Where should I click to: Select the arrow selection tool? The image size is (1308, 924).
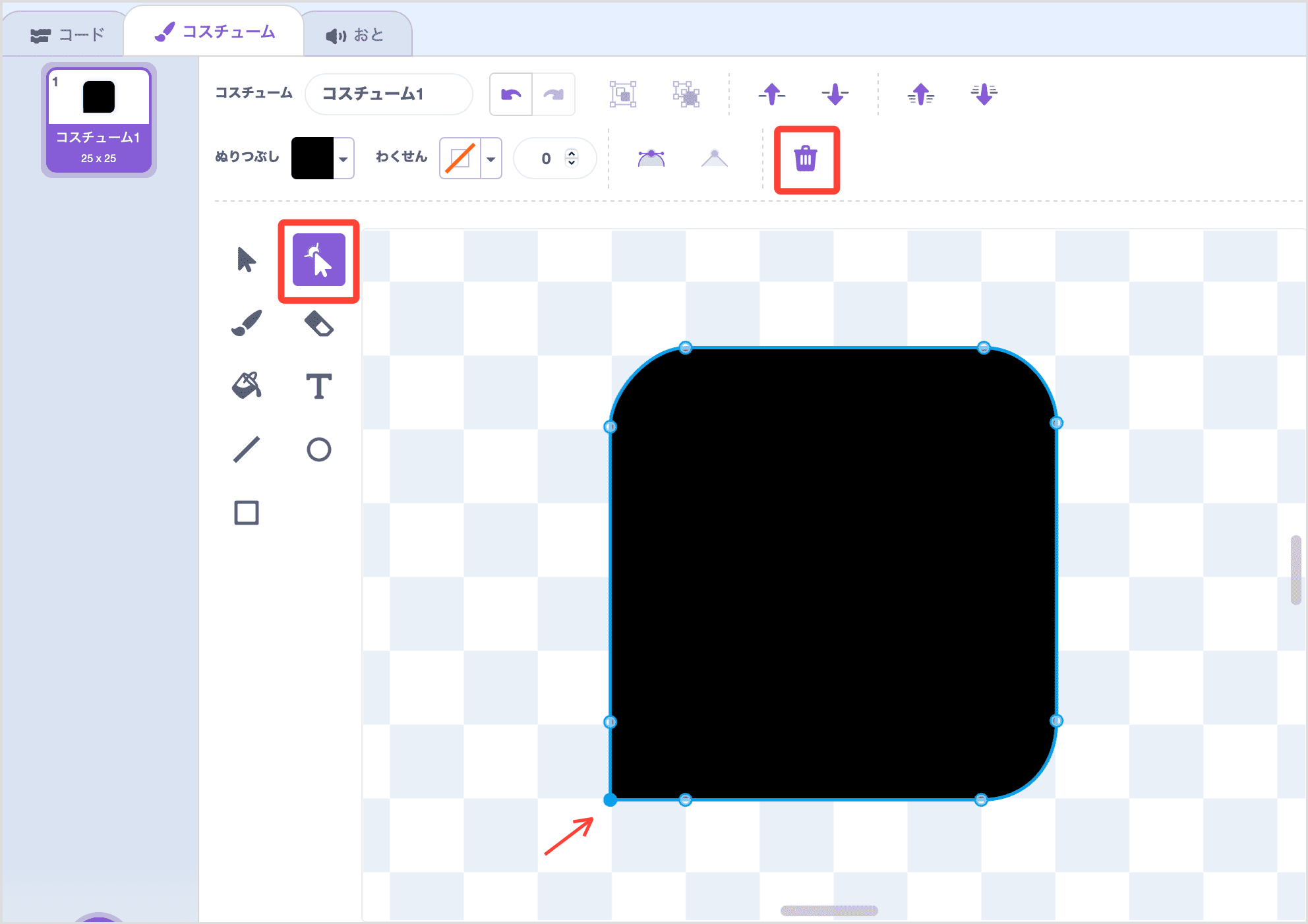246,260
